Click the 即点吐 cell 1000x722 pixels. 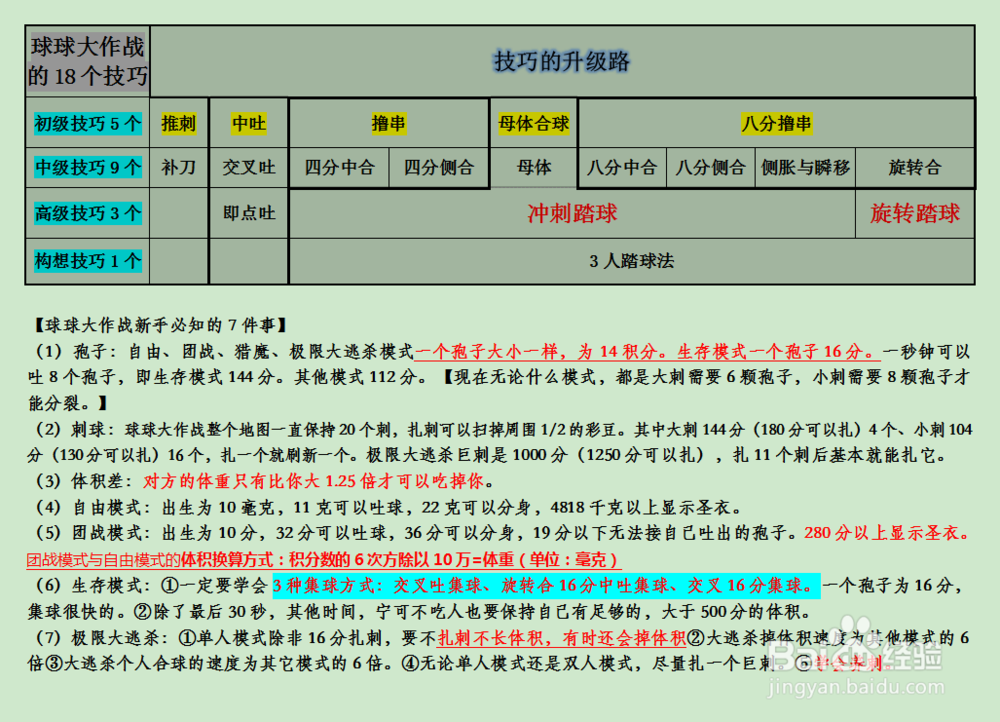(x=248, y=213)
